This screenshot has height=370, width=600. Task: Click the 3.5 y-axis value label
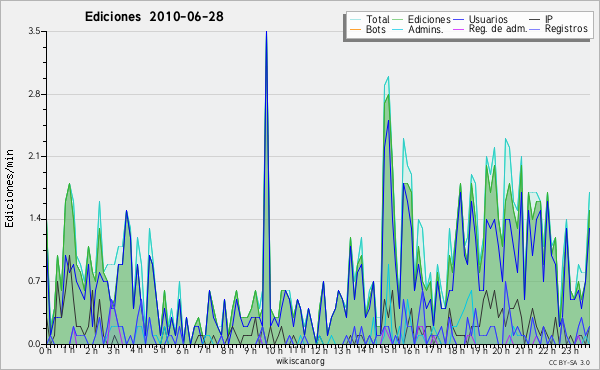click(34, 31)
